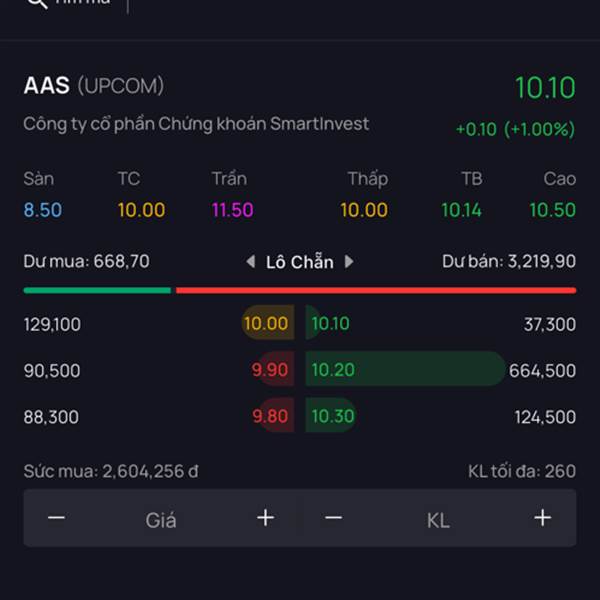The height and width of the screenshot is (600, 600).
Task: Switch to previous lot type arrow
Action: coord(251,262)
